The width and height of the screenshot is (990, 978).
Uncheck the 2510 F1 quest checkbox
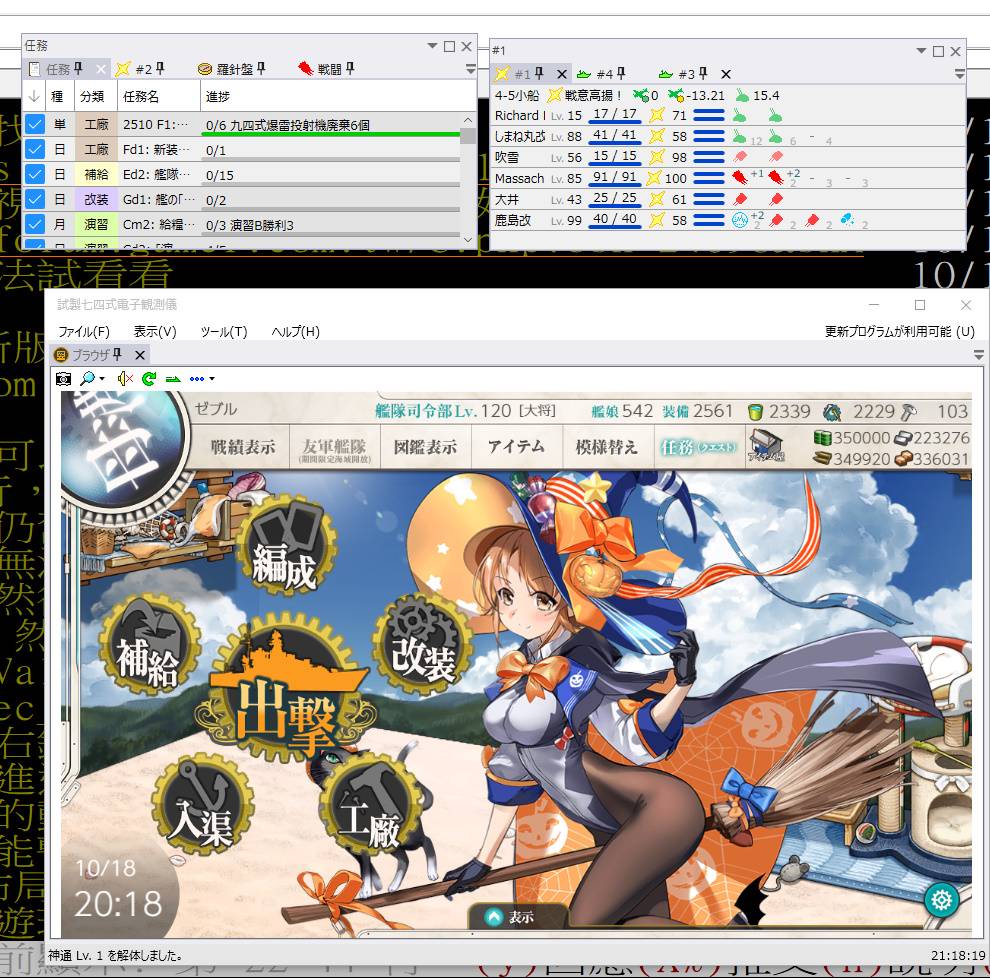(x=35, y=124)
